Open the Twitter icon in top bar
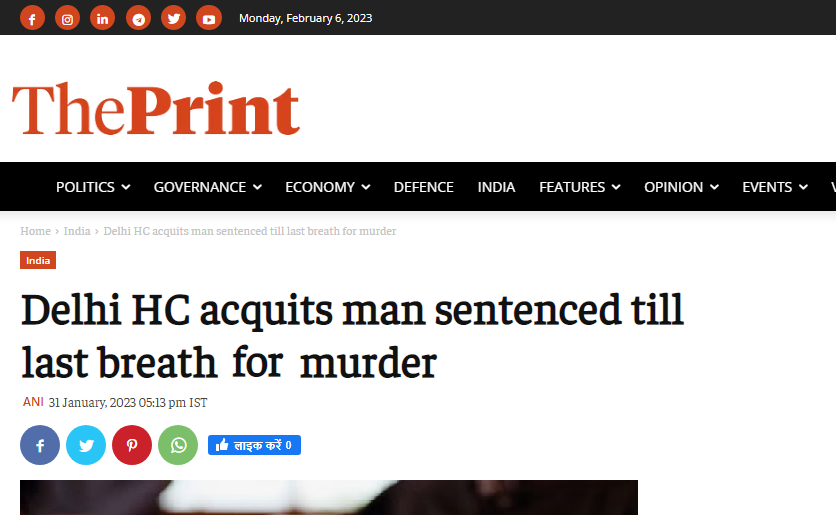This screenshot has height=515, width=836. pos(173,18)
